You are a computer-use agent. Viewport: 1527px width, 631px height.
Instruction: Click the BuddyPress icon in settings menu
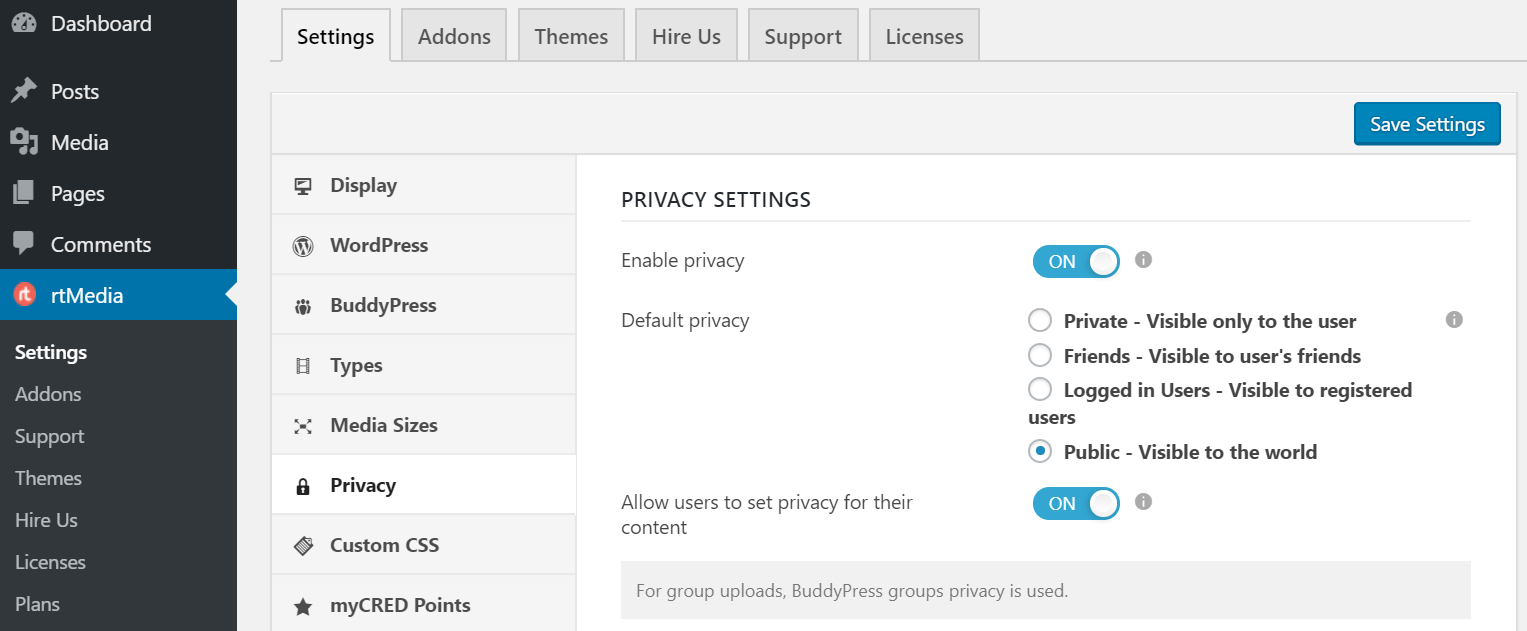[x=303, y=304]
